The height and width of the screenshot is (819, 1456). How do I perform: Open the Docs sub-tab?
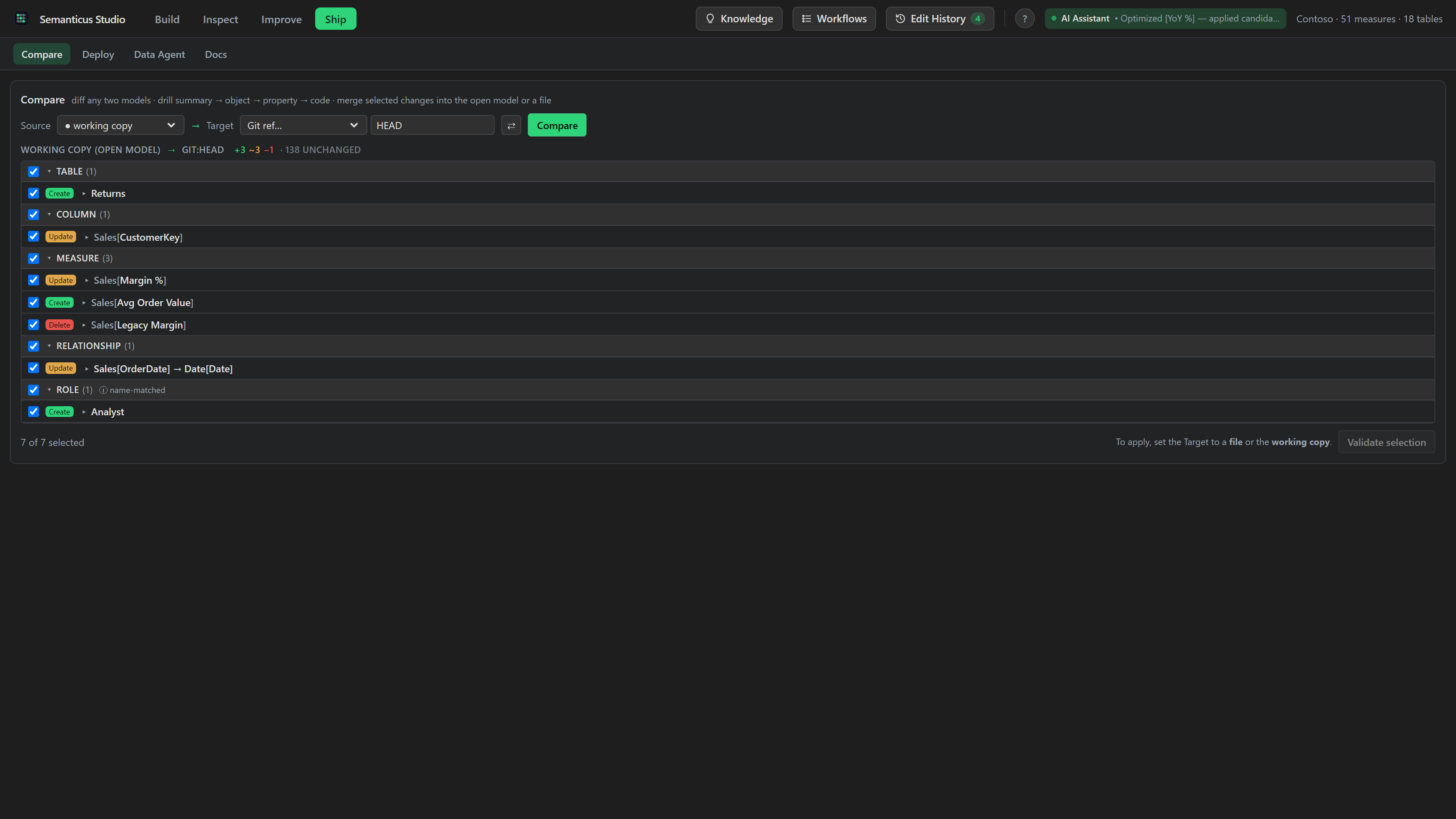coord(216,54)
